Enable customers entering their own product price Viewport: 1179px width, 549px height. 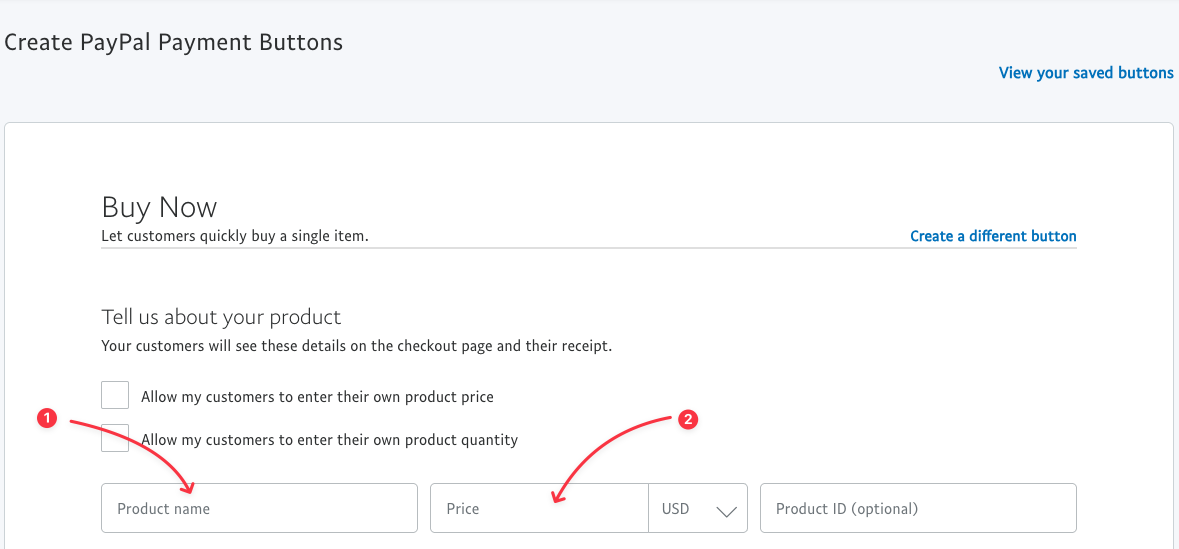[115, 396]
